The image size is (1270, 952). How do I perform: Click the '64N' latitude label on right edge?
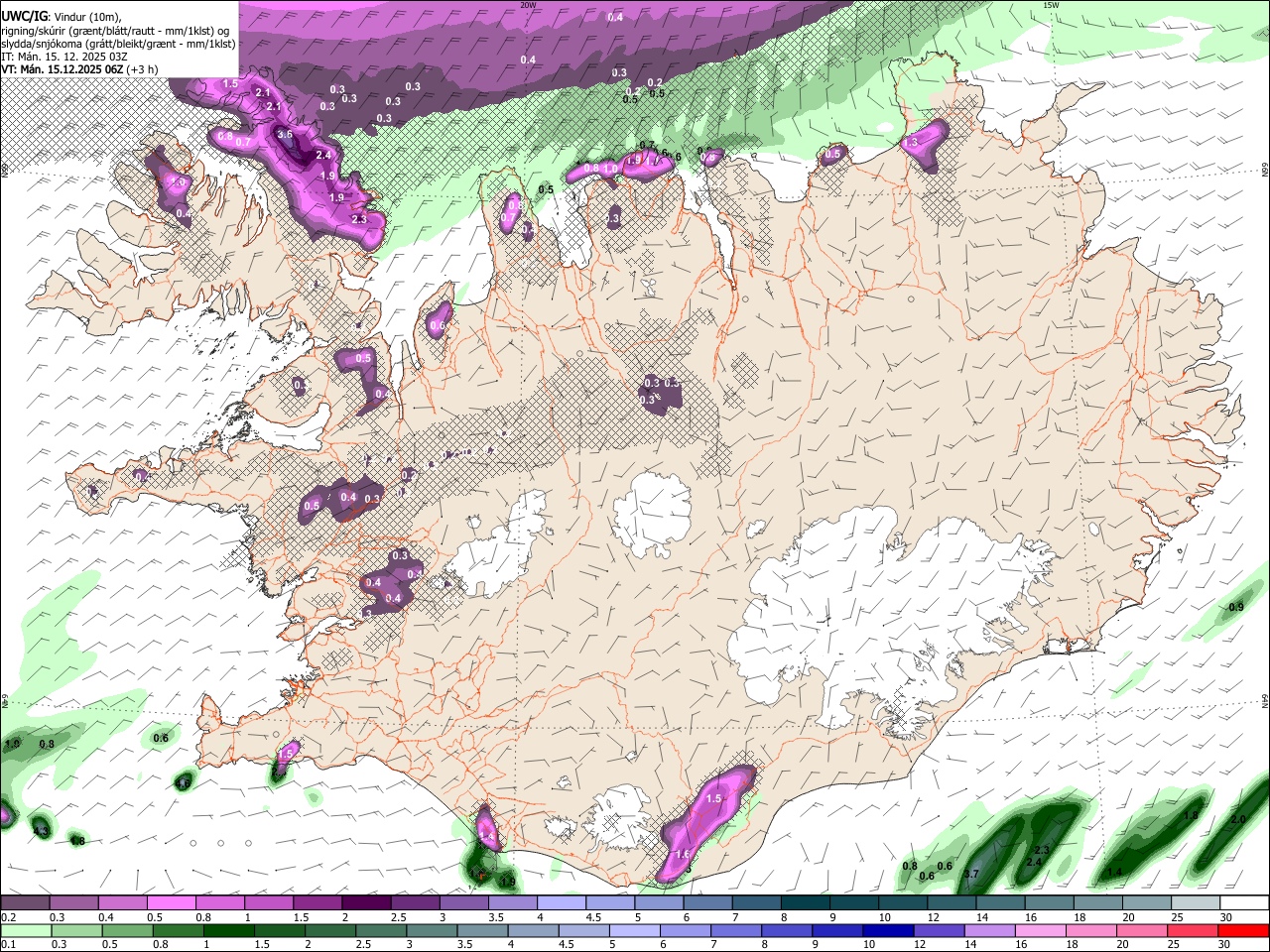click(x=1265, y=700)
